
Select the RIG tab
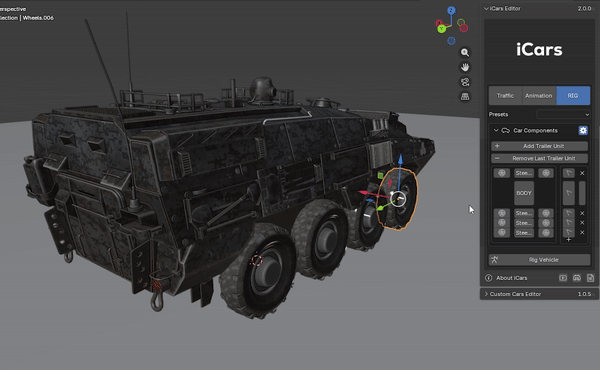(573, 96)
